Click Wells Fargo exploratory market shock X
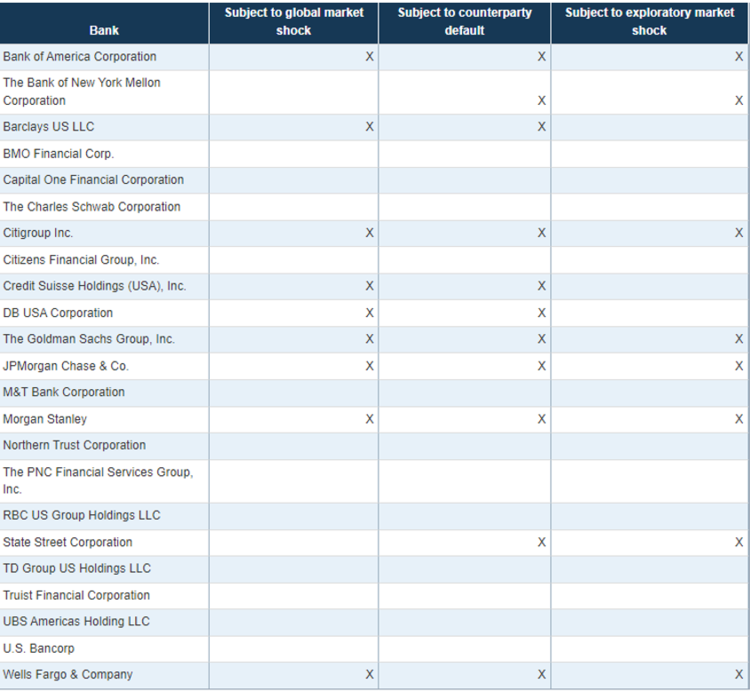Image resolution: width=750 pixels, height=691 pixels. [x=739, y=675]
